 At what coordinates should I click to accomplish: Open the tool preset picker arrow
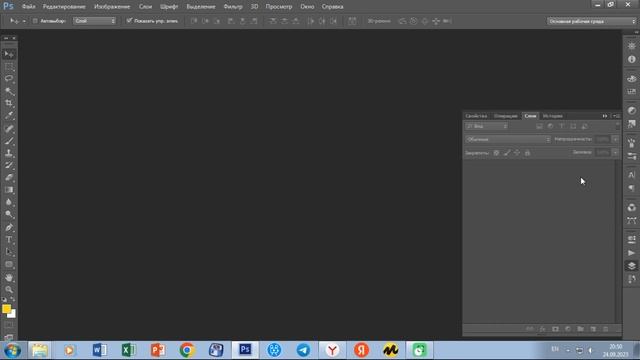pos(24,21)
